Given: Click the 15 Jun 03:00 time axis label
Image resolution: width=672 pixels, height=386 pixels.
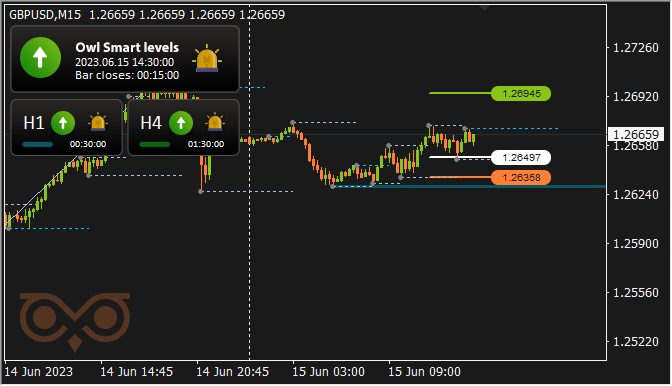Looking at the screenshot, I should [329, 371].
